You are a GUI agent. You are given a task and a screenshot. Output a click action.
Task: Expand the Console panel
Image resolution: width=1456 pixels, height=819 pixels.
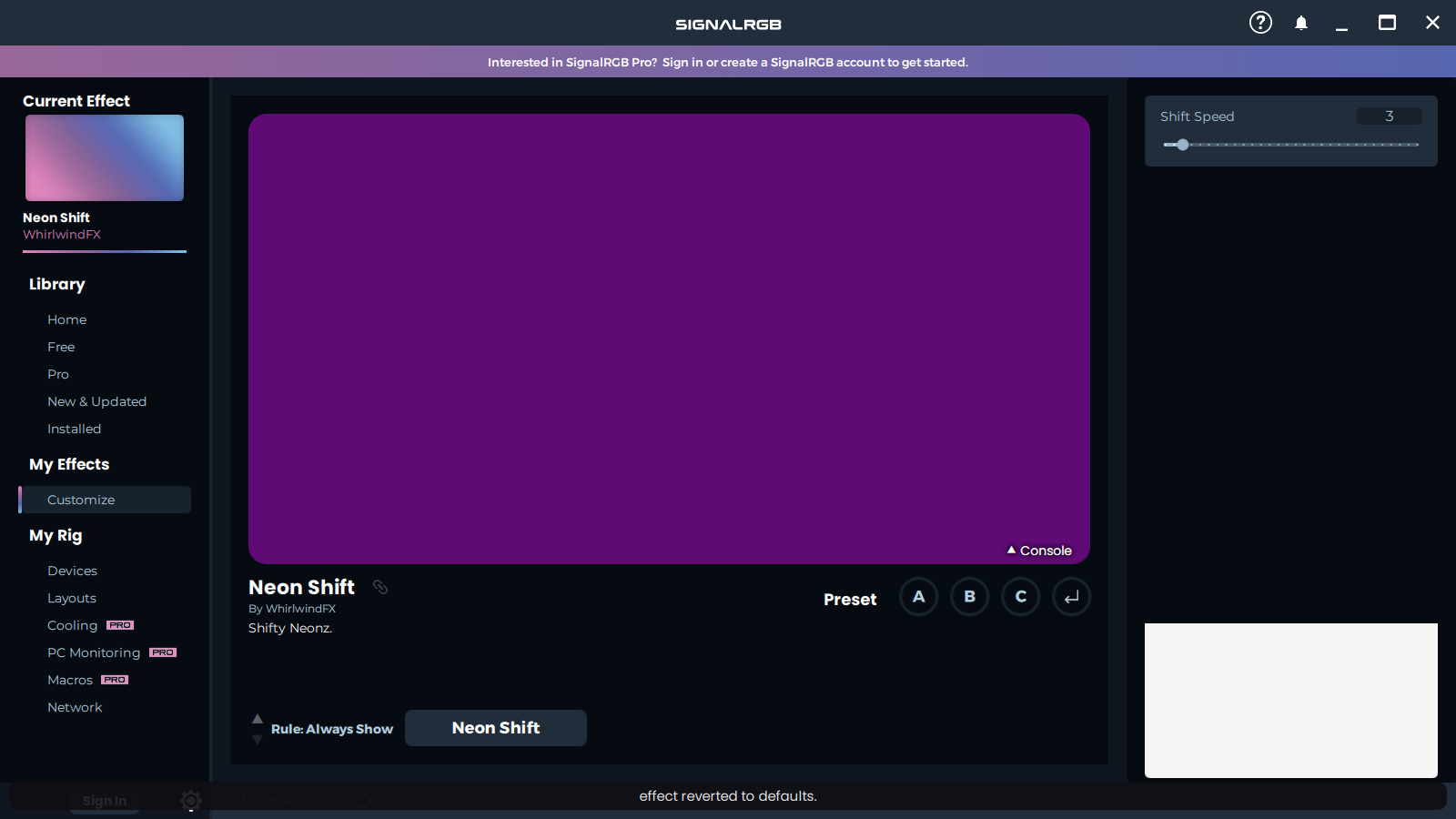point(1039,551)
